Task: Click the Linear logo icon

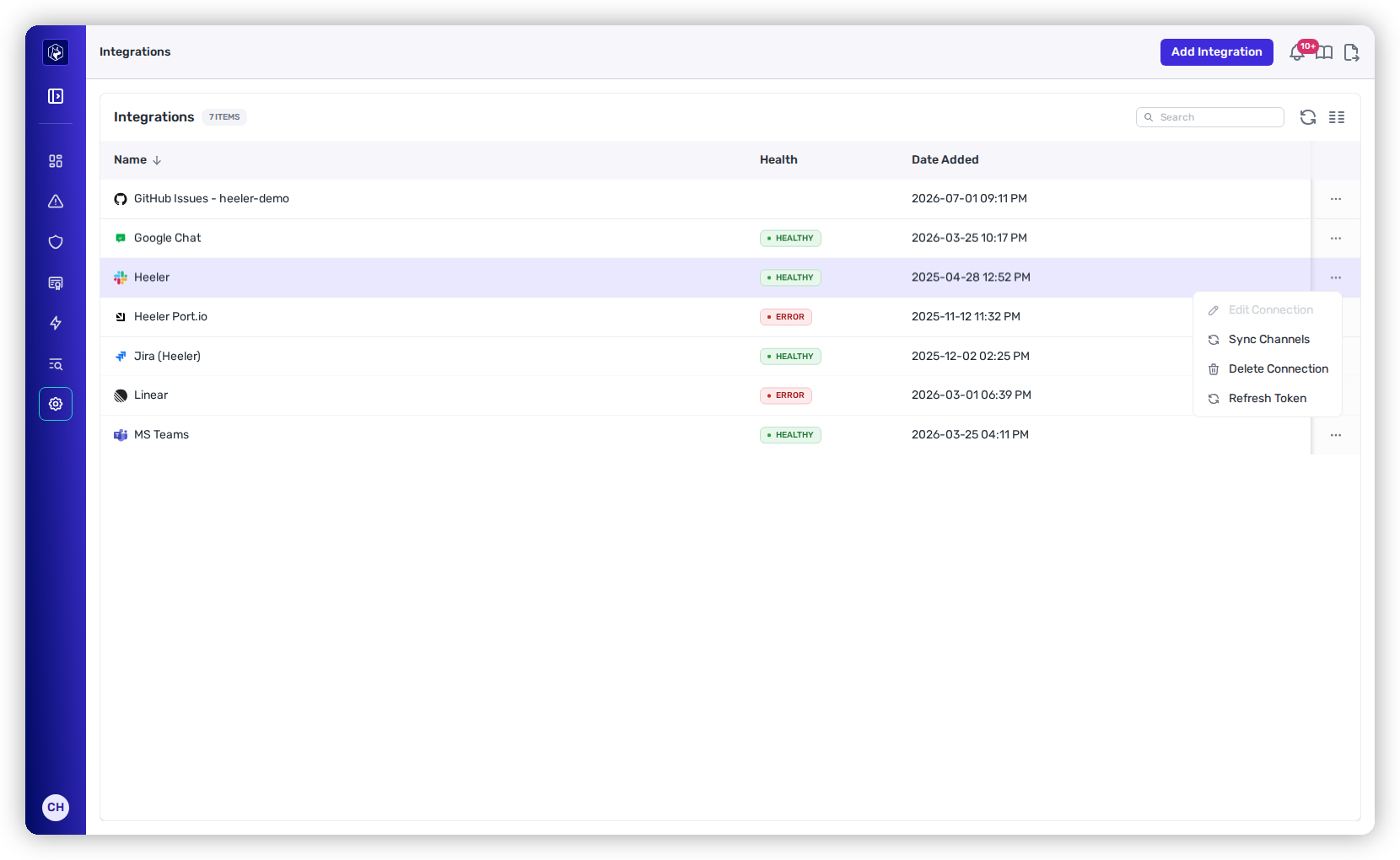Action: tap(121, 395)
